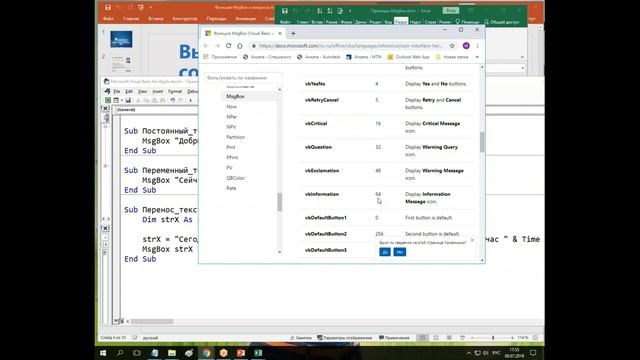Start slideshow from status bar icon
Image resolution: width=640 pixels, height=360 pixels.
tap(462, 338)
